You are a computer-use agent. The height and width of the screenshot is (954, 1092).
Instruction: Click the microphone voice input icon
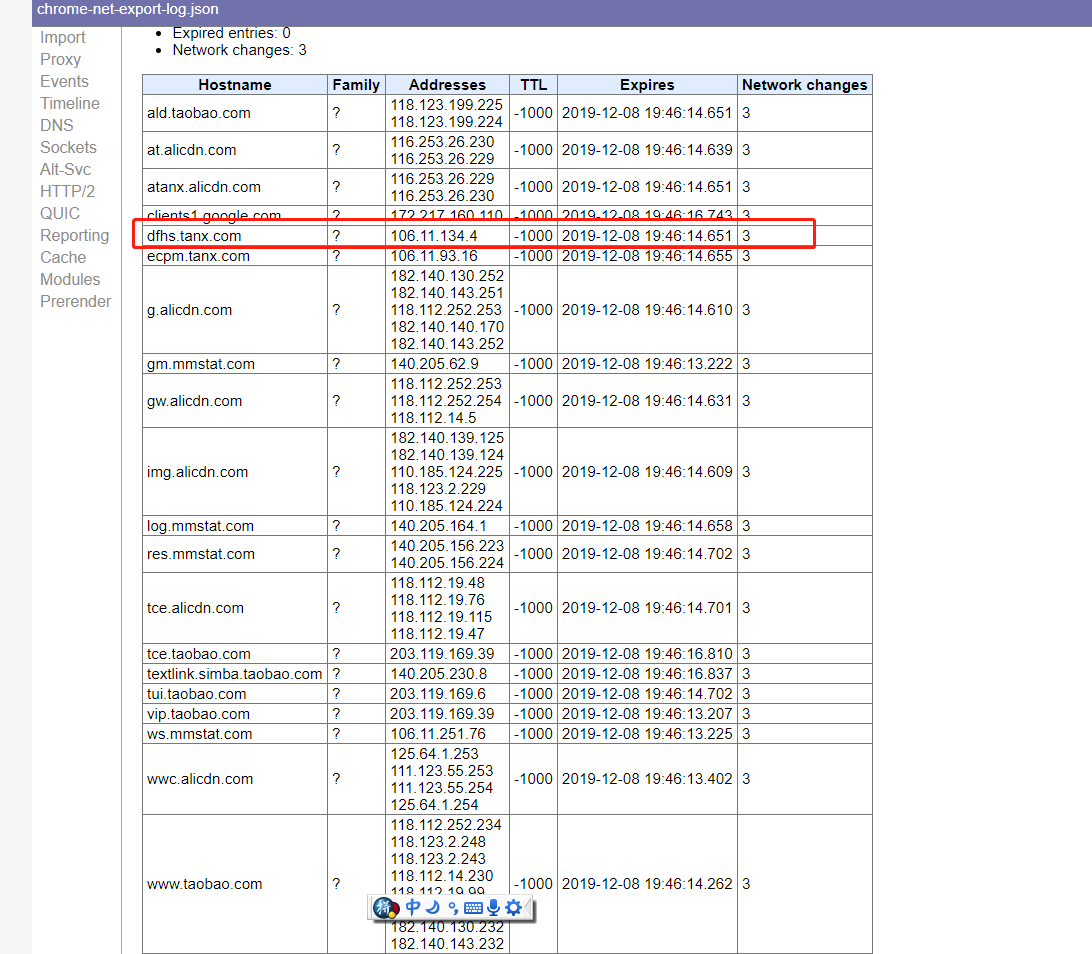tap(494, 907)
